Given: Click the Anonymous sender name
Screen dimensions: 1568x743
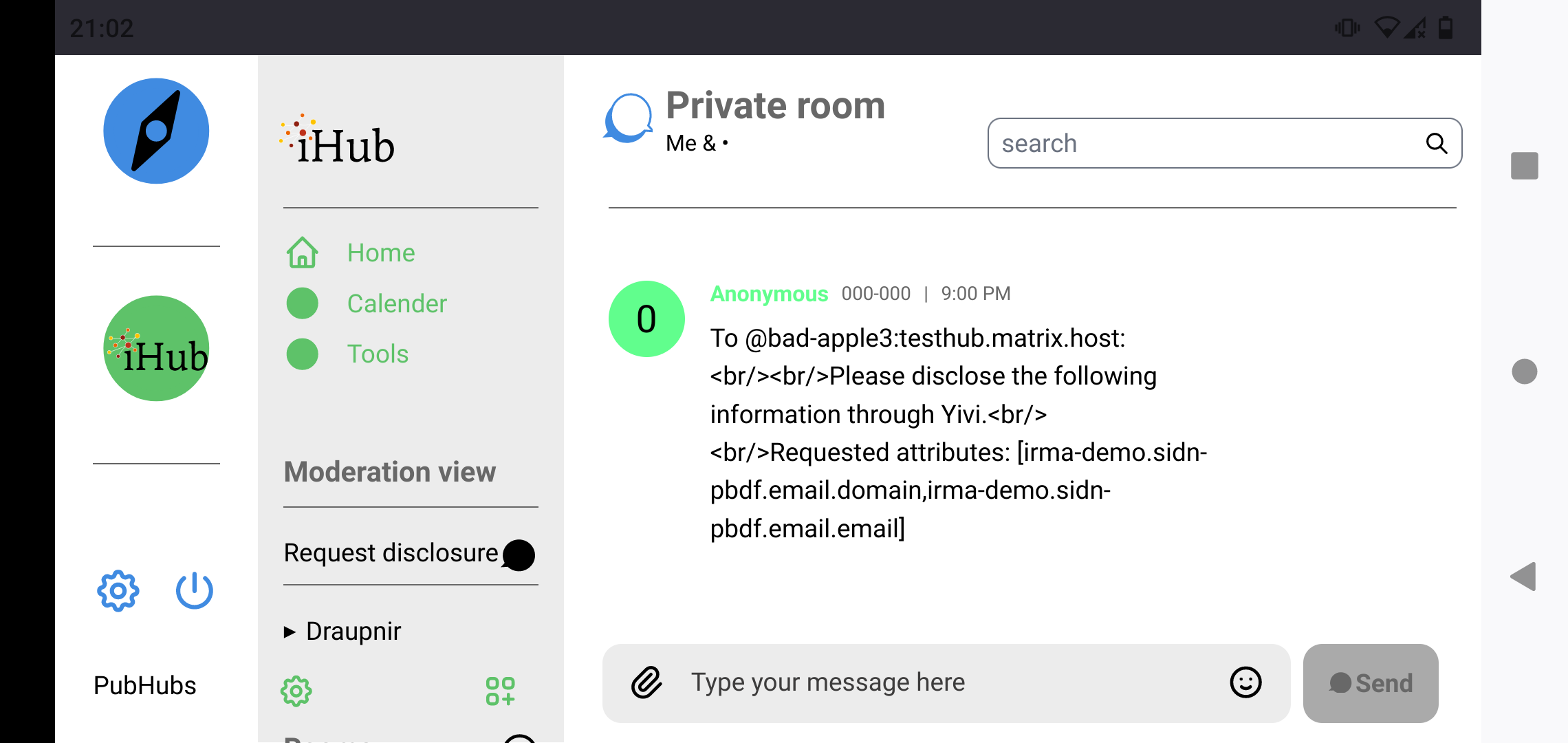Looking at the screenshot, I should pyautogui.click(x=769, y=294).
